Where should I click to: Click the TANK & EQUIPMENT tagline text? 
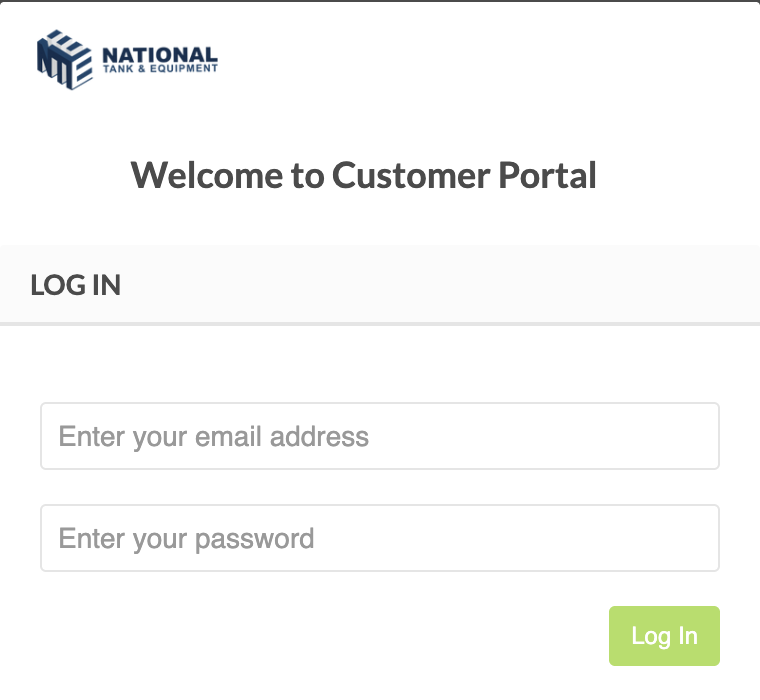[x=160, y=69]
